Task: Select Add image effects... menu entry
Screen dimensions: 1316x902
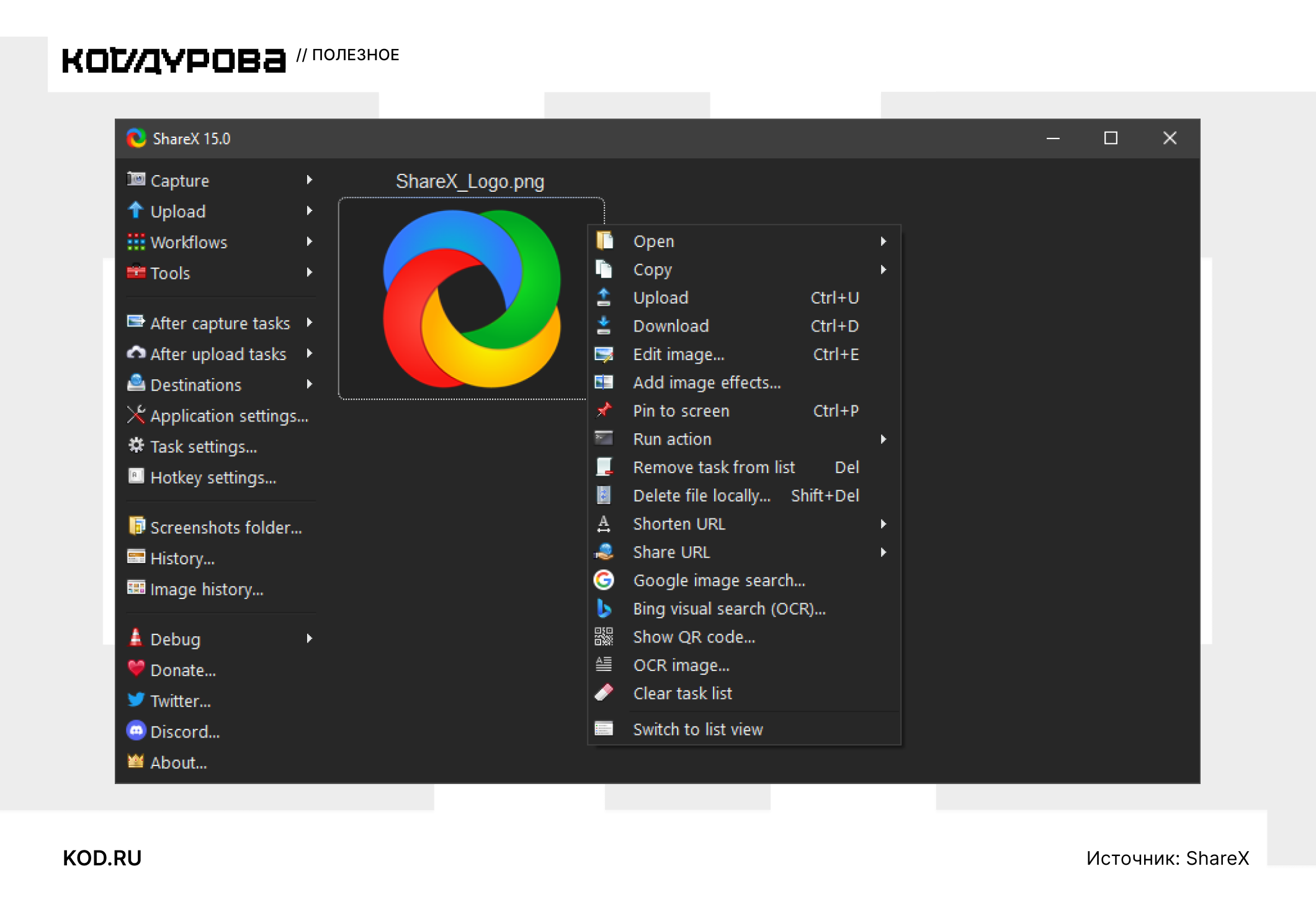Action: point(744,382)
